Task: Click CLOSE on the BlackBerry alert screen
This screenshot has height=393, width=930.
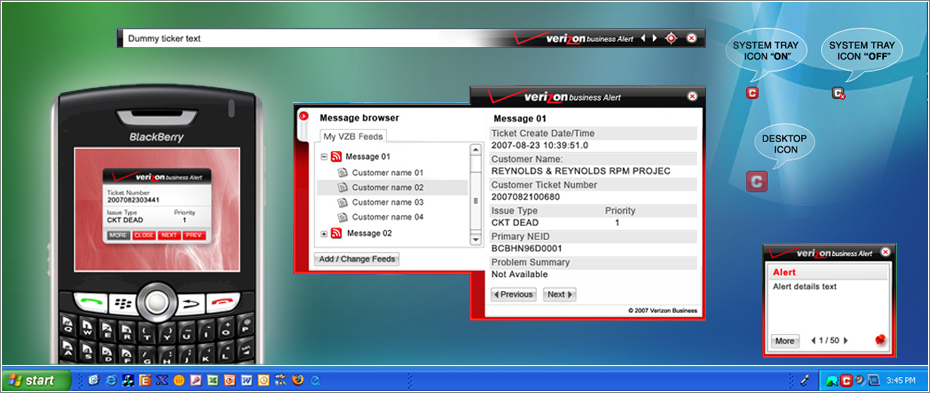Action: (x=144, y=235)
